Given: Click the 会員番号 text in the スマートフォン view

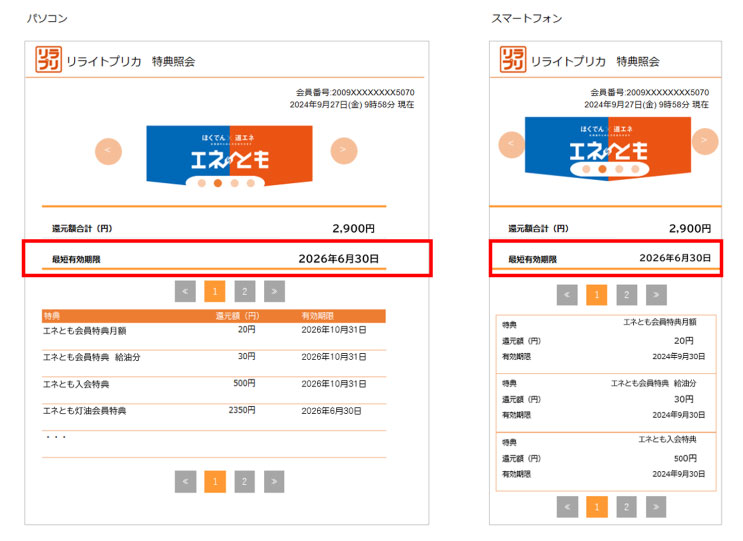Looking at the screenshot, I should click(x=650, y=92).
